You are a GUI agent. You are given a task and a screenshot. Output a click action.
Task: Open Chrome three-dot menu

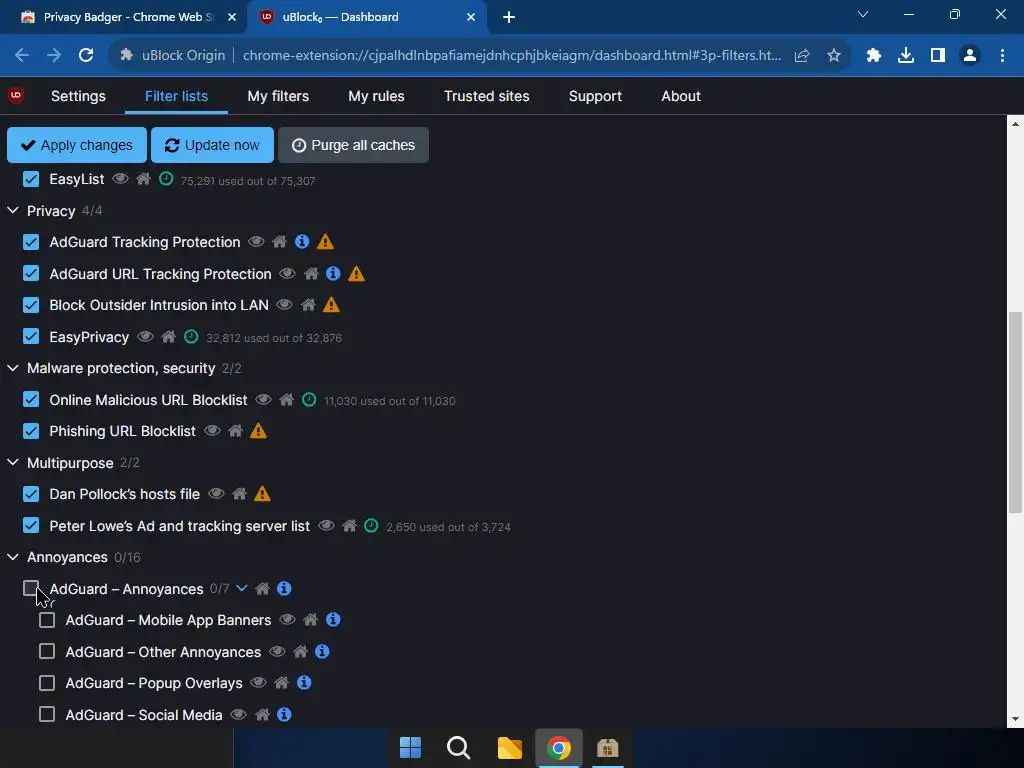tap(1002, 56)
